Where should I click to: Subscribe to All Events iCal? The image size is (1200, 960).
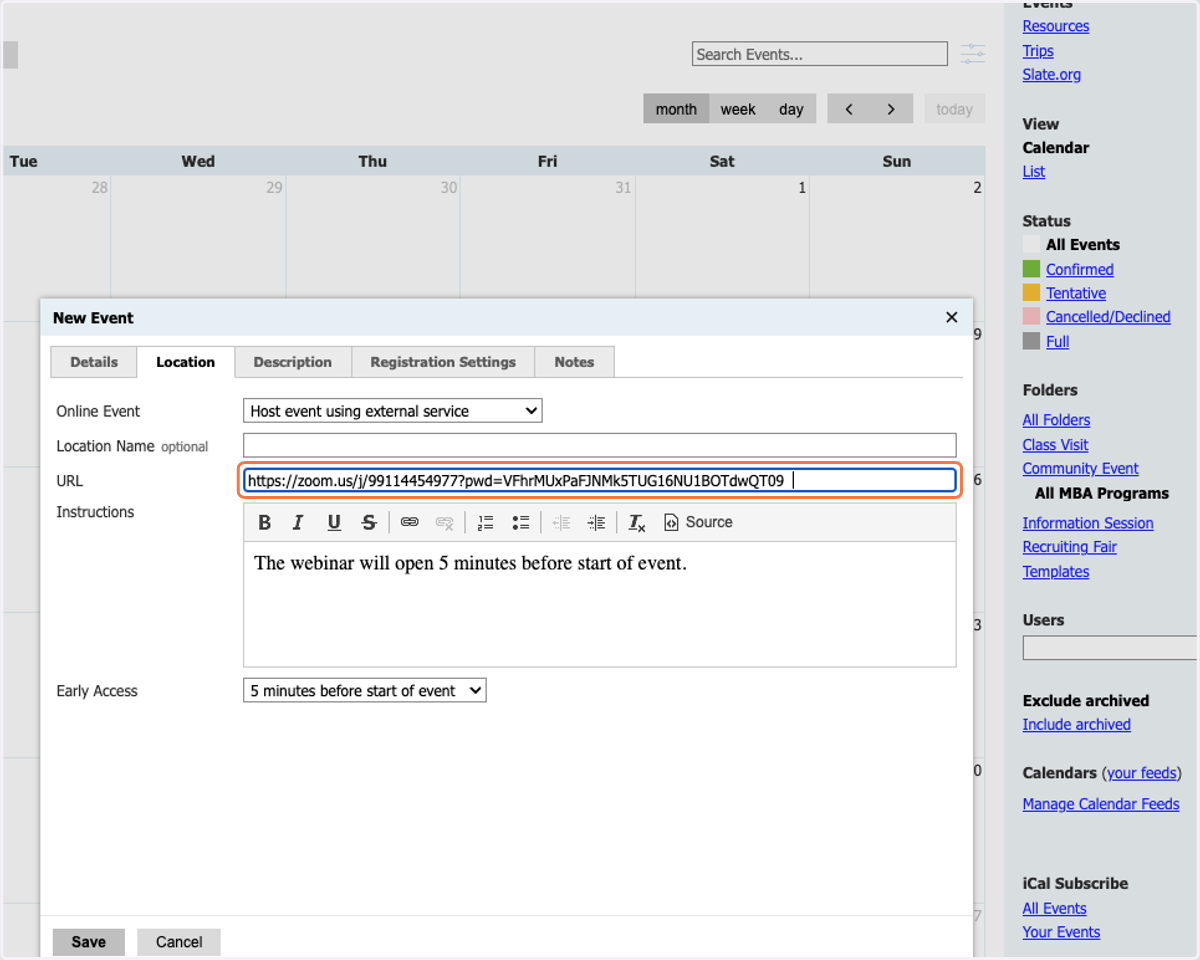tap(1054, 908)
